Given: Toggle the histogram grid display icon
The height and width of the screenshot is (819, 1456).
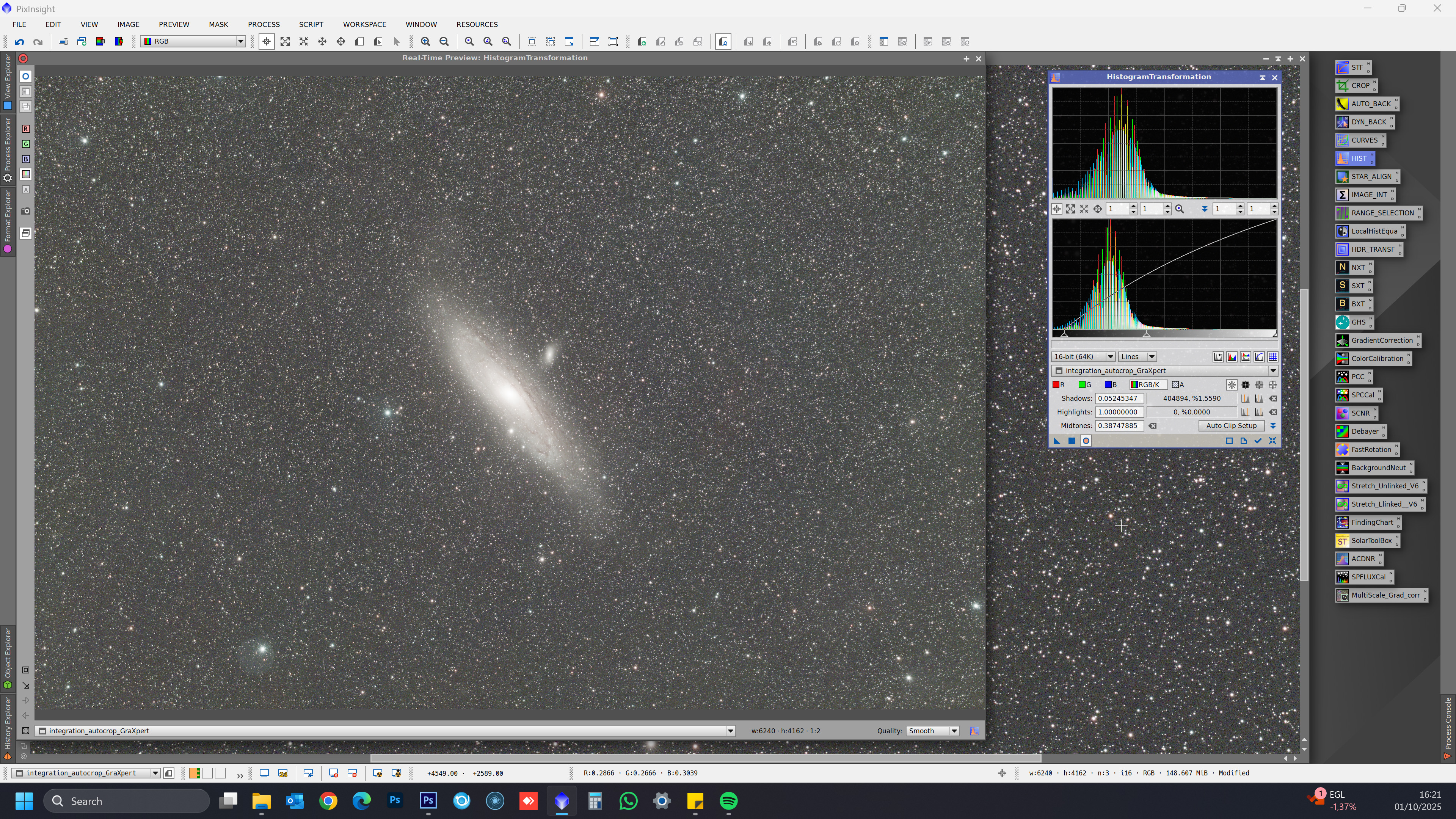Looking at the screenshot, I should [x=1272, y=357].
